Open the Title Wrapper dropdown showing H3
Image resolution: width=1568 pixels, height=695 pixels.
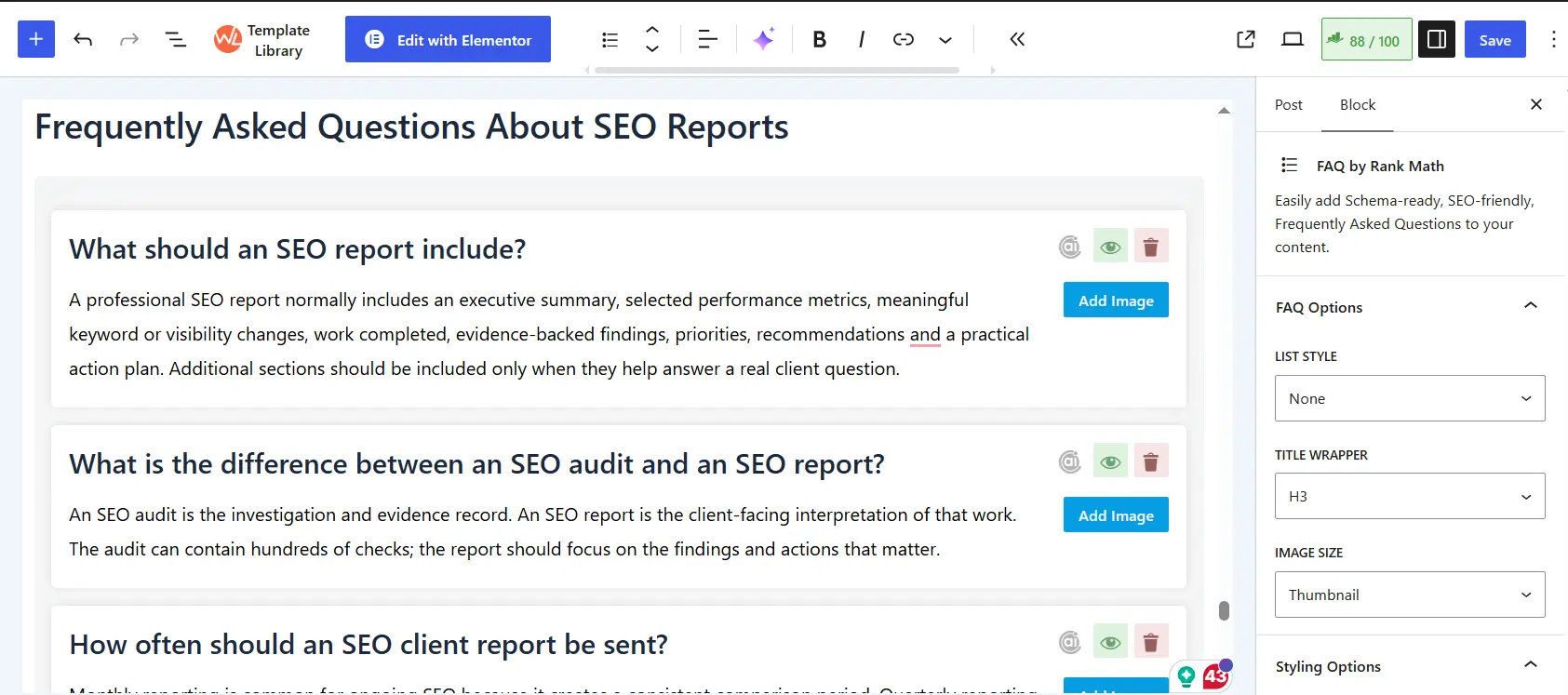click(x=1410, y=496)
